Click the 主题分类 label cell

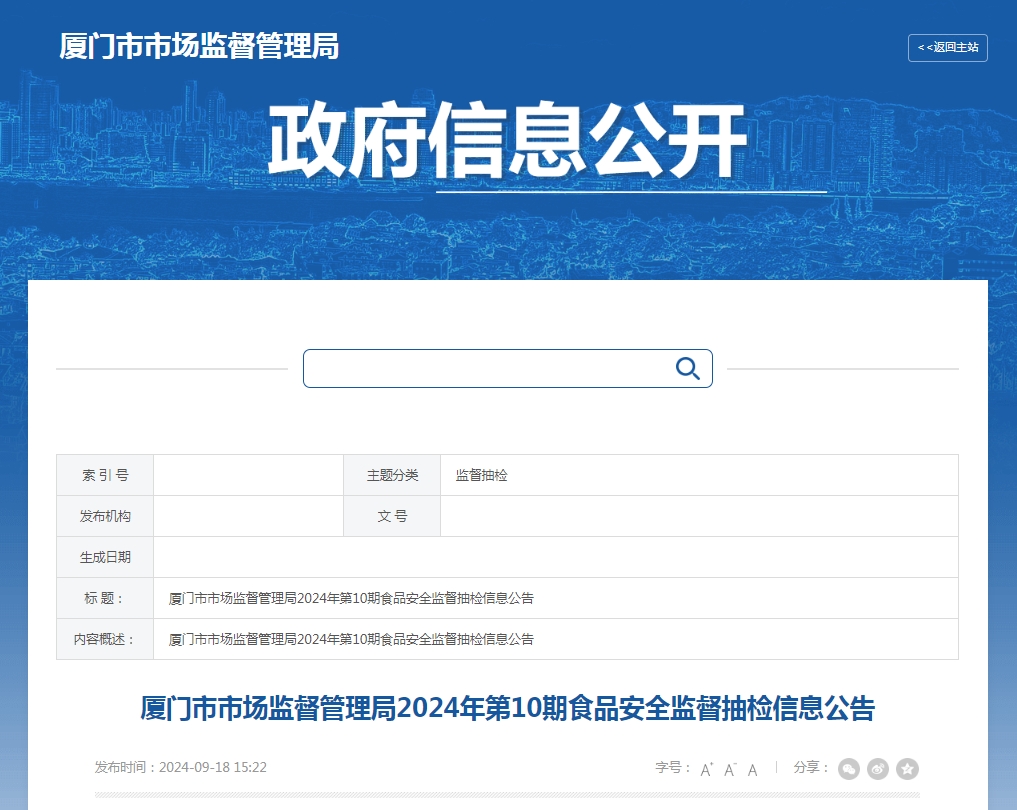coord(392,475)
